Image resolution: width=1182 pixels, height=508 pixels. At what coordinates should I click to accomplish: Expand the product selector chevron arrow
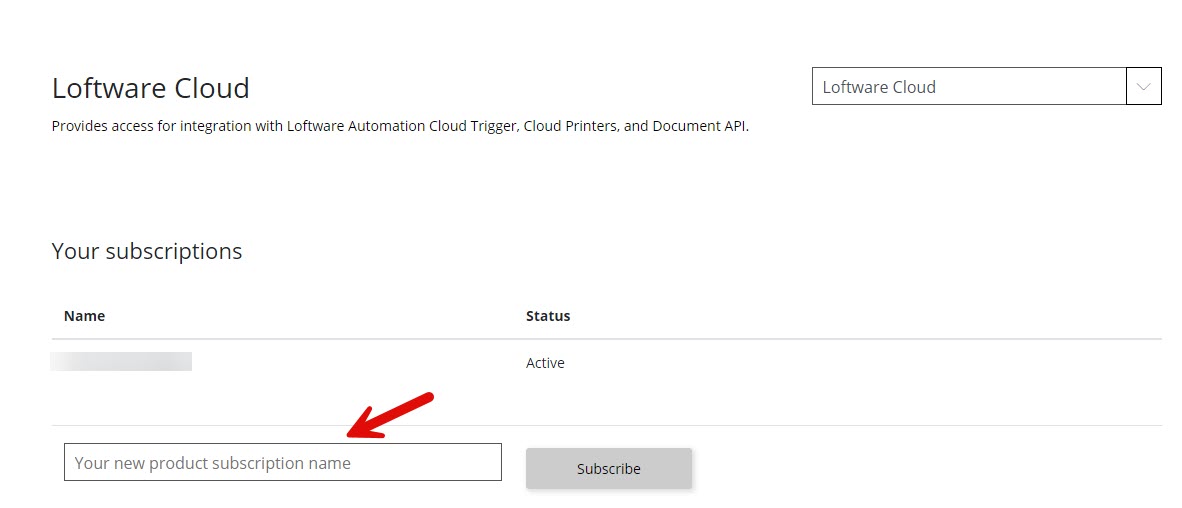point(1143,87)
